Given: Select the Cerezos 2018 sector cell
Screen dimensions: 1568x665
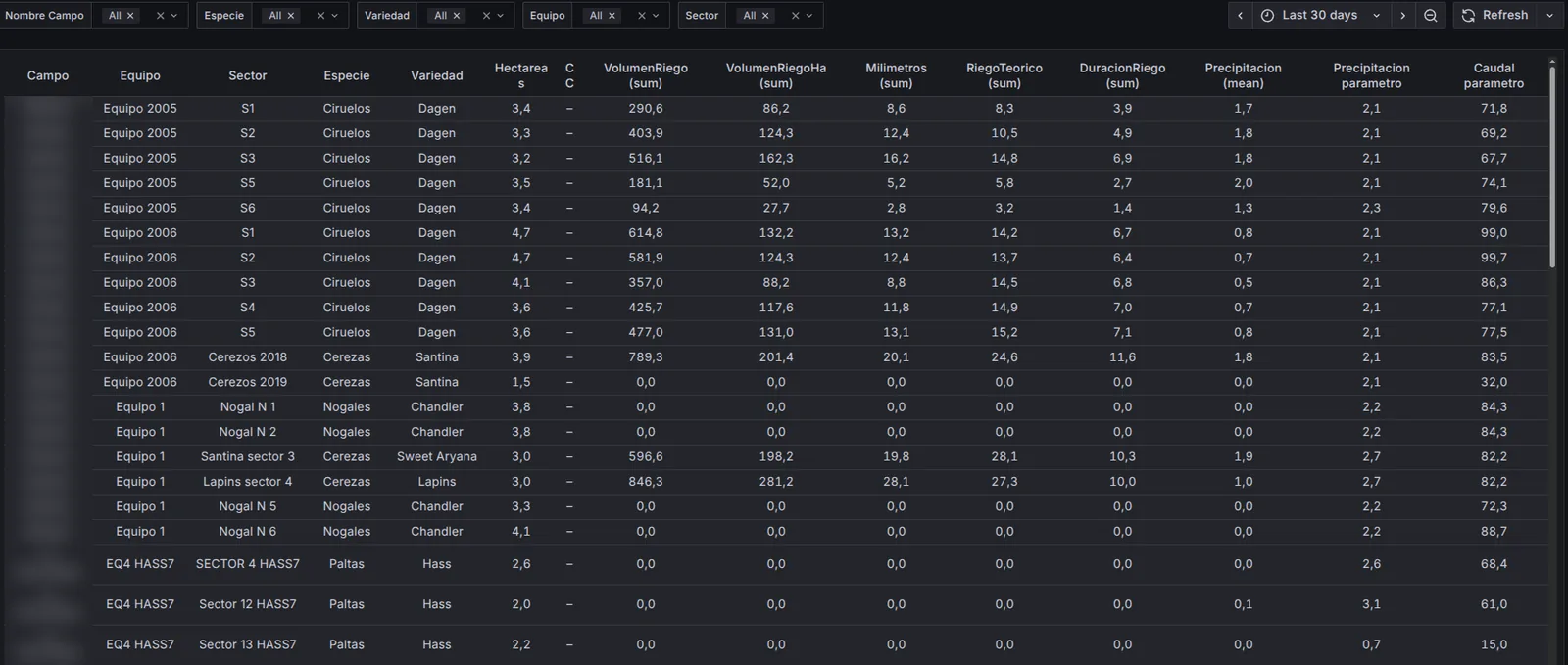Looking at the screenshot, I should 248,357.
